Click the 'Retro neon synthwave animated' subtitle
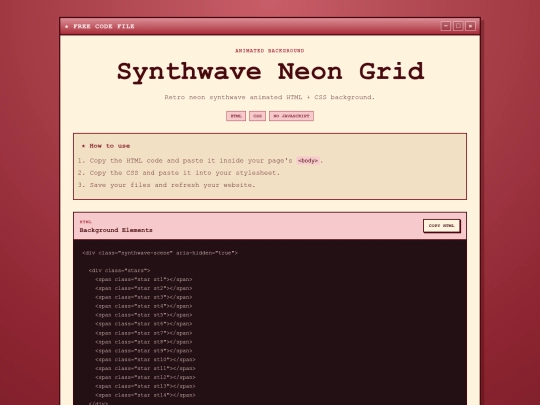The width and height of the screenshot is (540, 405). 270,97
